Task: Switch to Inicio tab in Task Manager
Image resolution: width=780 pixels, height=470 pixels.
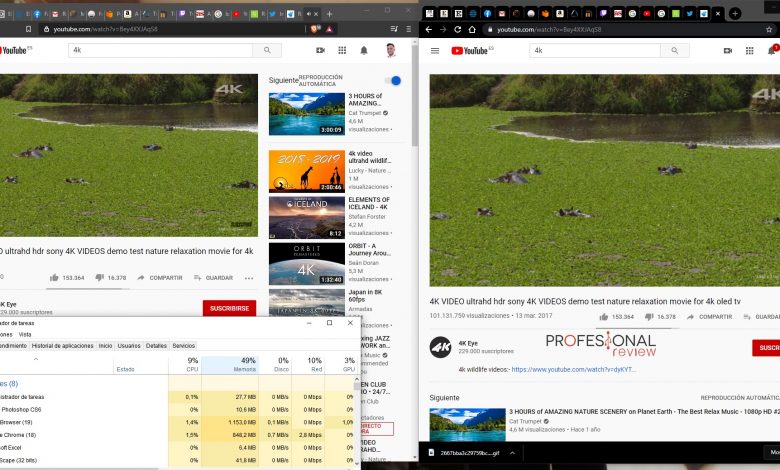Action: click(105, 346)
